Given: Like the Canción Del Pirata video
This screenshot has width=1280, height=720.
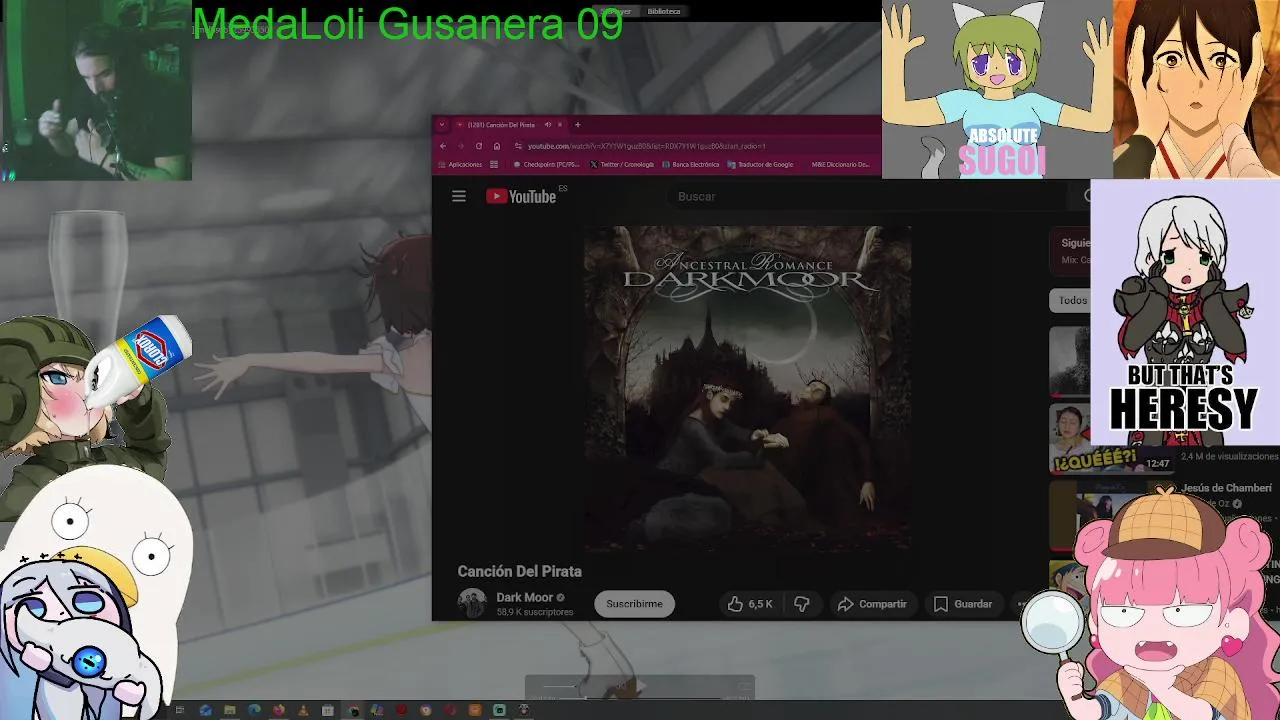Looking at the screenshot, I should point(749,604).
